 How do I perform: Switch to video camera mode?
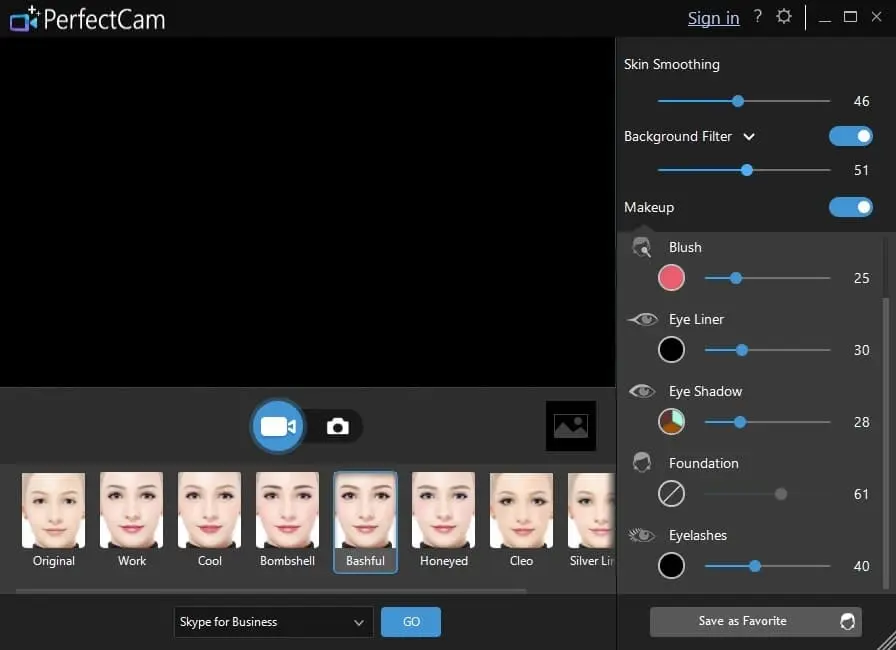tap(278, 427)
